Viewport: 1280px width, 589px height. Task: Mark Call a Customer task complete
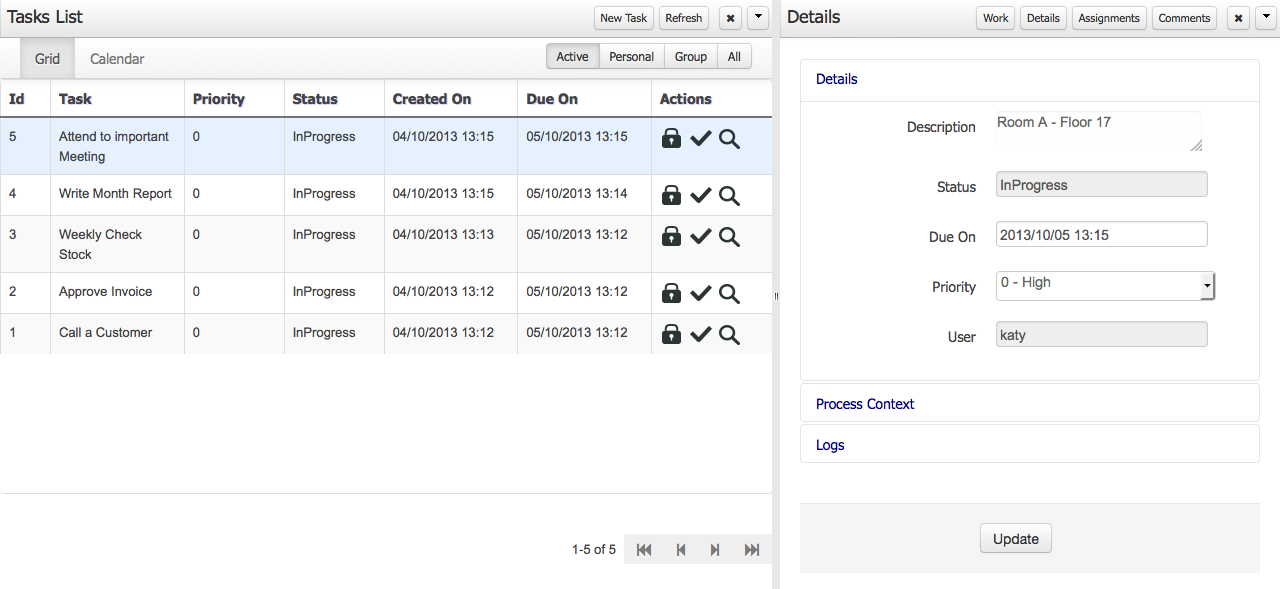coord(700,335)
